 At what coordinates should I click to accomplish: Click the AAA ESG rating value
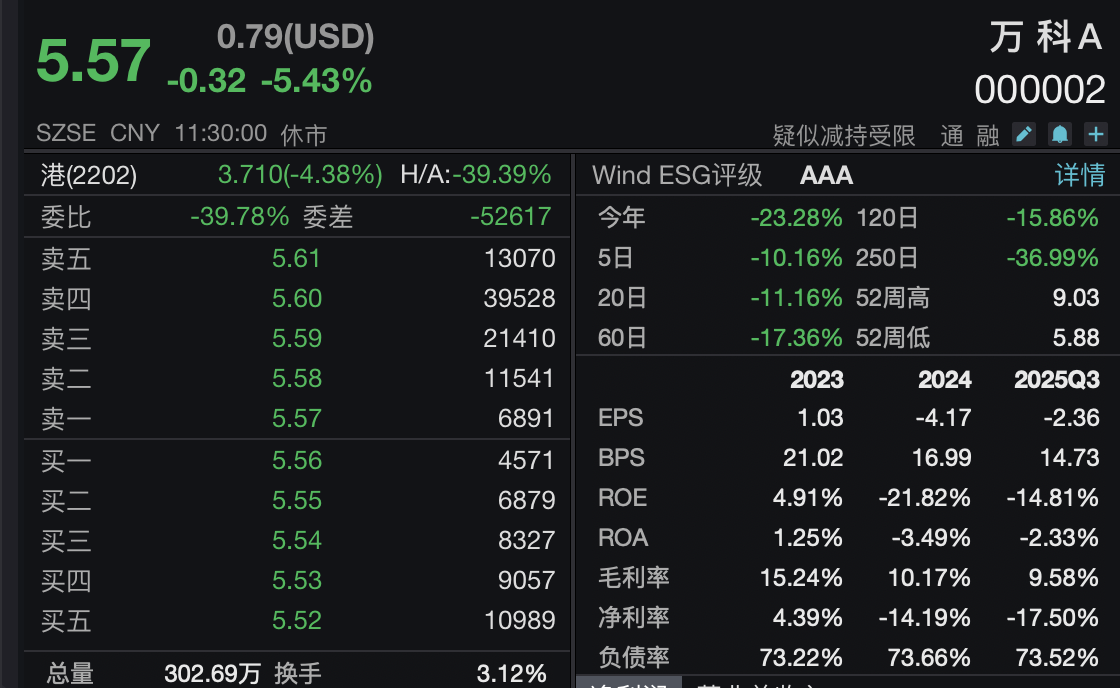tap(826, 176)
